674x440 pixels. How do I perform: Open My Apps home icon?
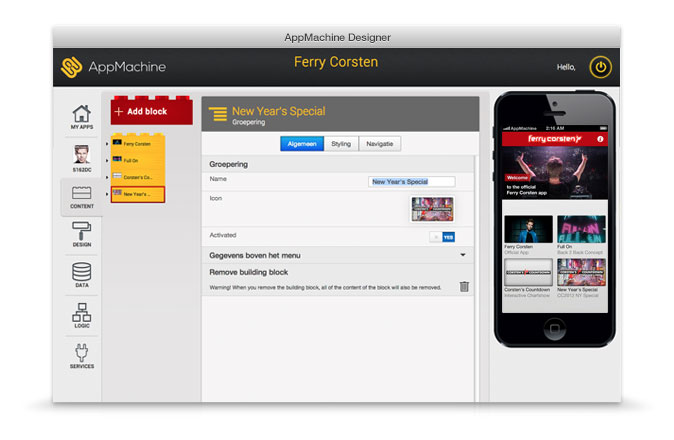(x=82, y=116)
